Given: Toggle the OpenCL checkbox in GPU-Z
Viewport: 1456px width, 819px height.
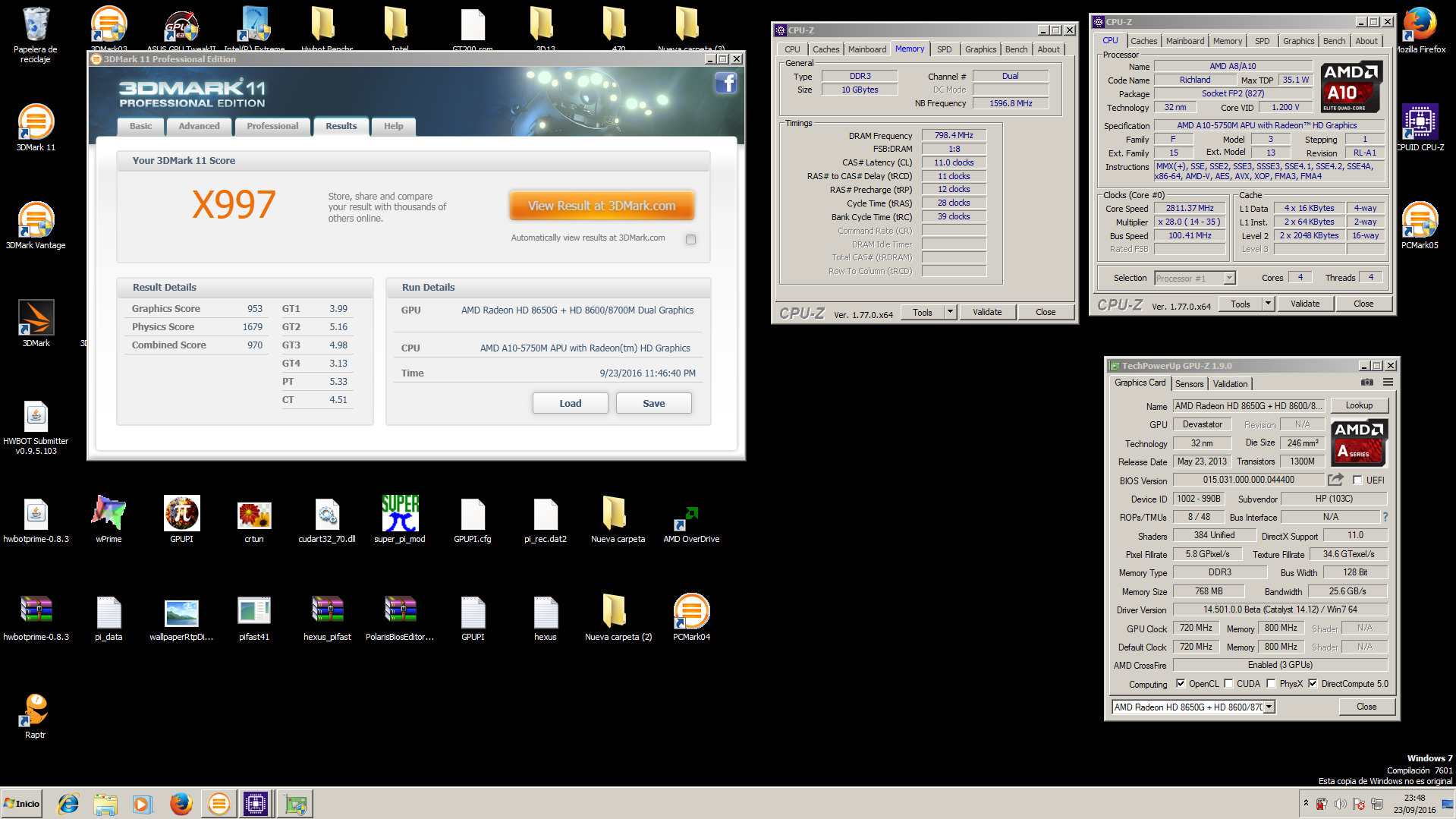Looking at the screenshot, I should coord(1181,683).
